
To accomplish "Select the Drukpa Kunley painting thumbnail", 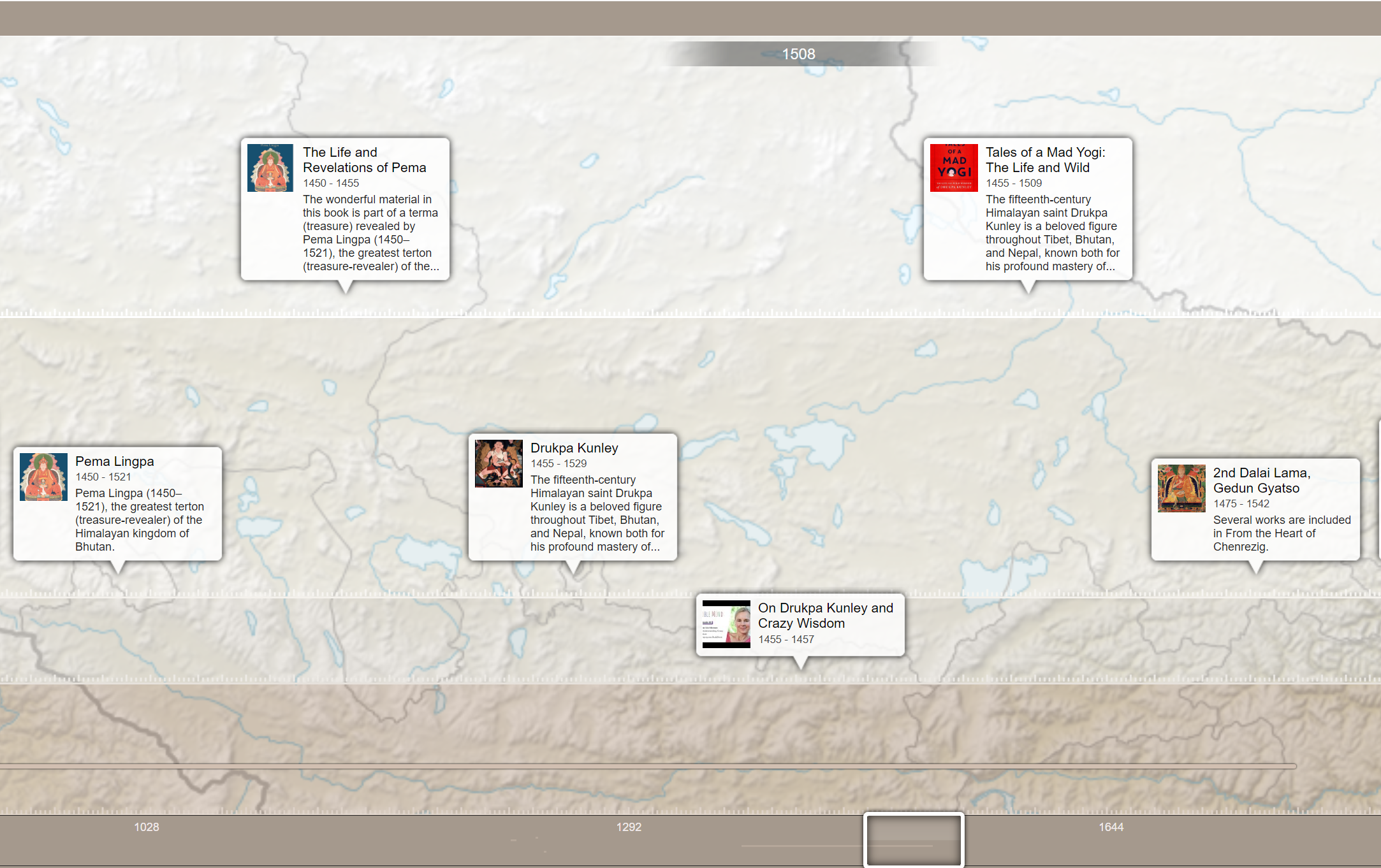I will (498, 463).
